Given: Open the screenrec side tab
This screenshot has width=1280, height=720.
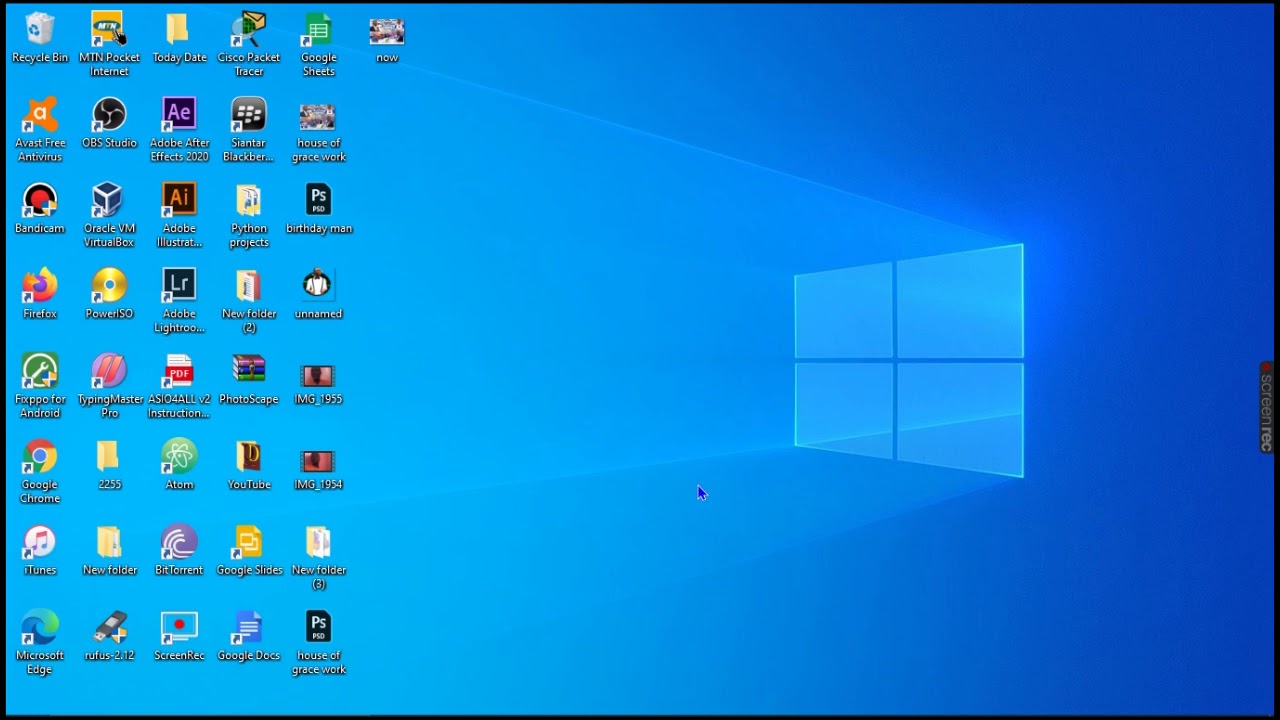Looking at the screenshot, I should [x=1266, y=407].
